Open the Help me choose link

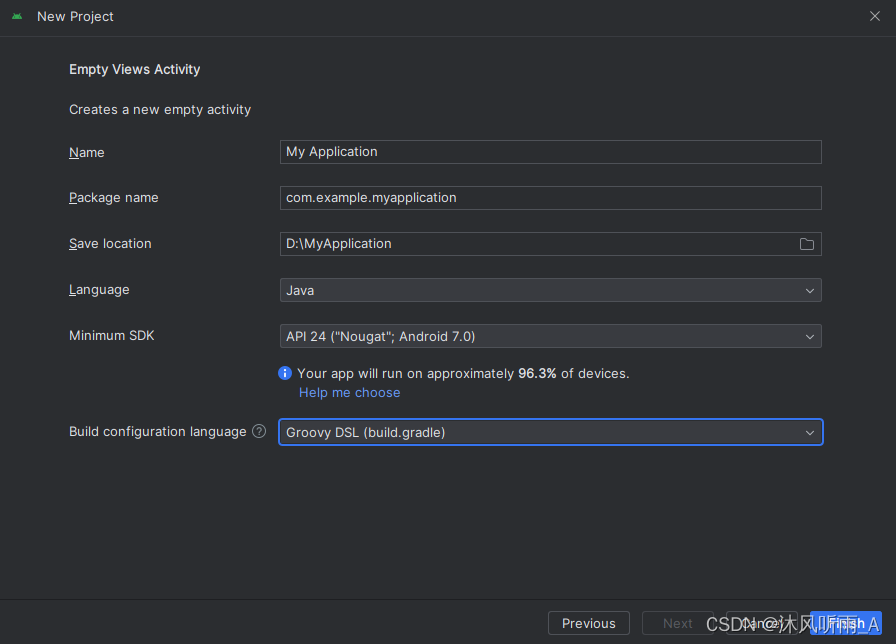pos(349,393)
